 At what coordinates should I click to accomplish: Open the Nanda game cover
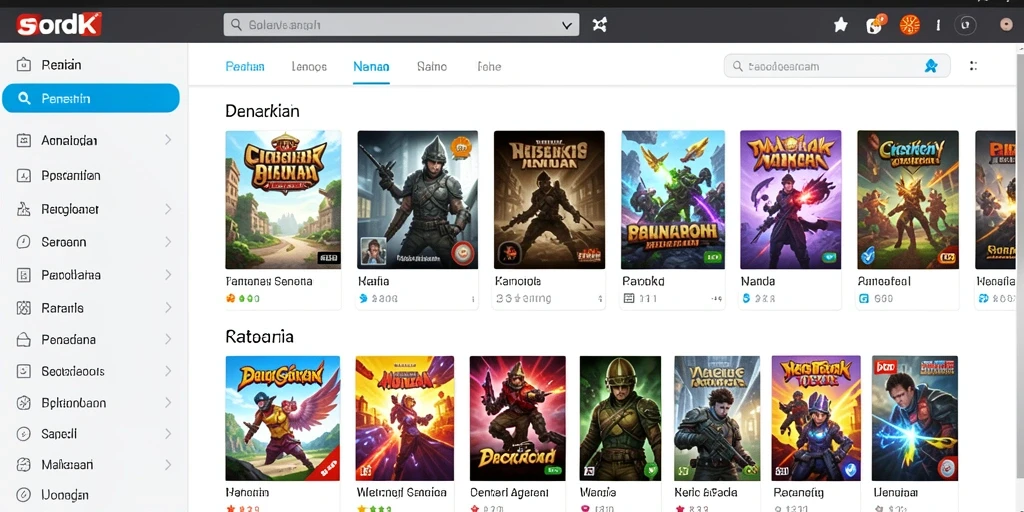point(790,200)
